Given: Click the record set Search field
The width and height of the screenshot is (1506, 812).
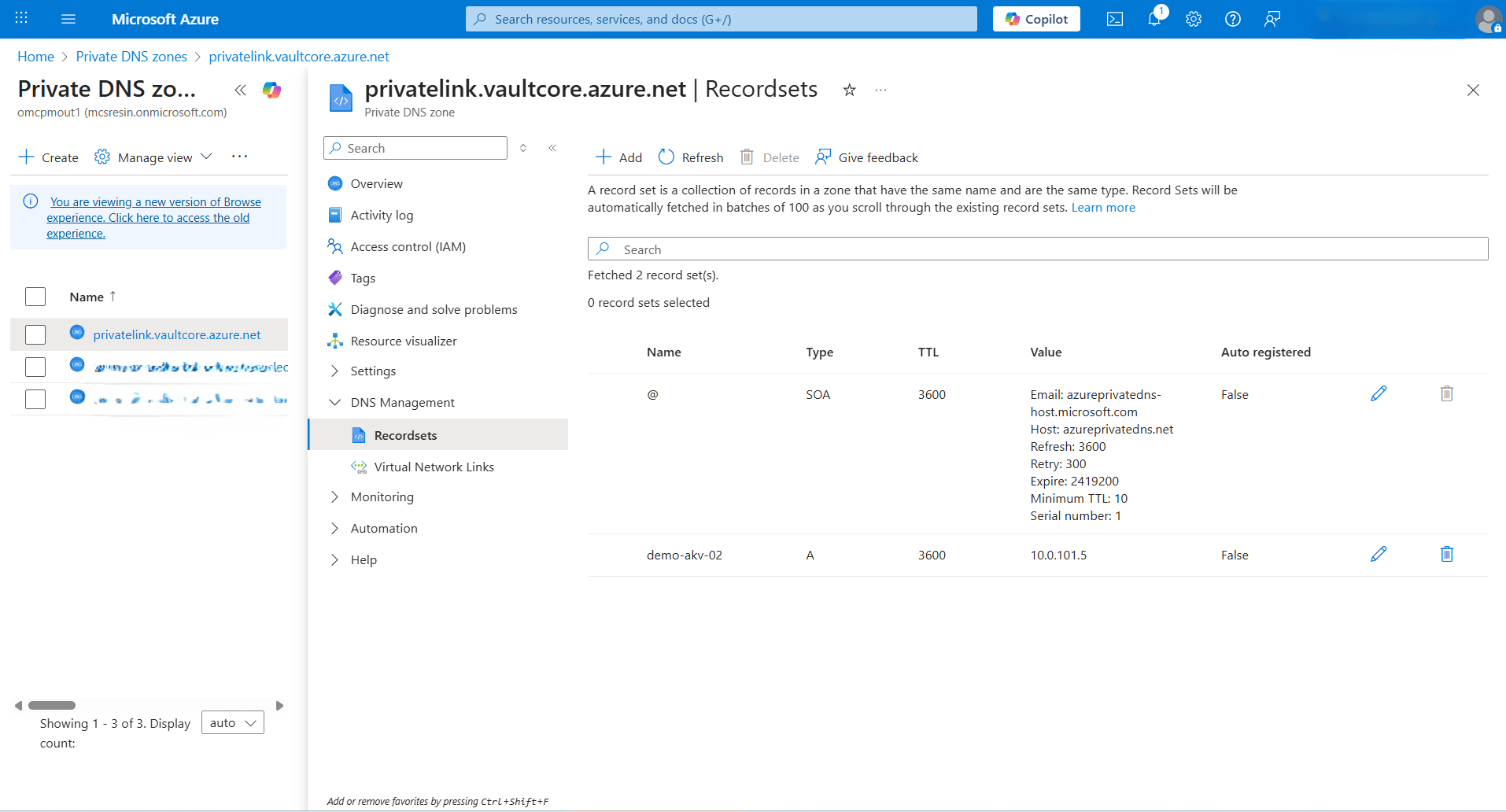Looking at the screenshot, I should click(866, 249).
